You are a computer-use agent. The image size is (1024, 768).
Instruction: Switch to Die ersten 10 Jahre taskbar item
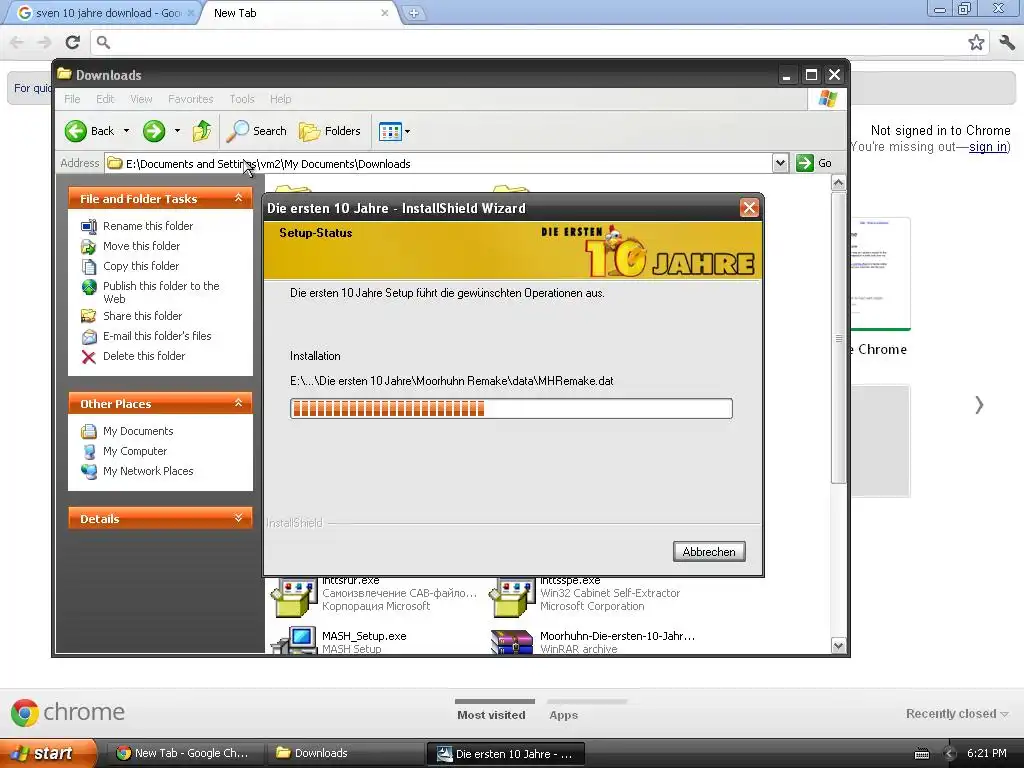(505, 754)
